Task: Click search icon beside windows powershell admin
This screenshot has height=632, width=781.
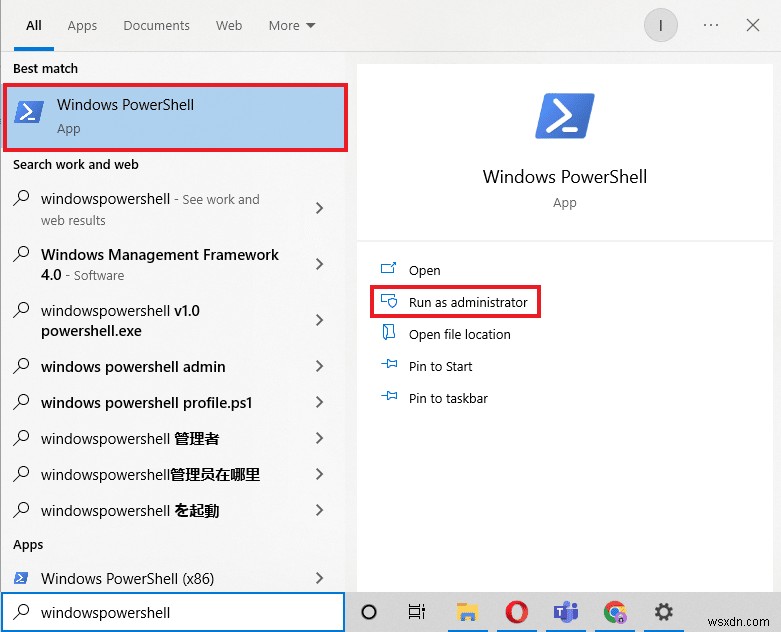Action: pos(21,366)
